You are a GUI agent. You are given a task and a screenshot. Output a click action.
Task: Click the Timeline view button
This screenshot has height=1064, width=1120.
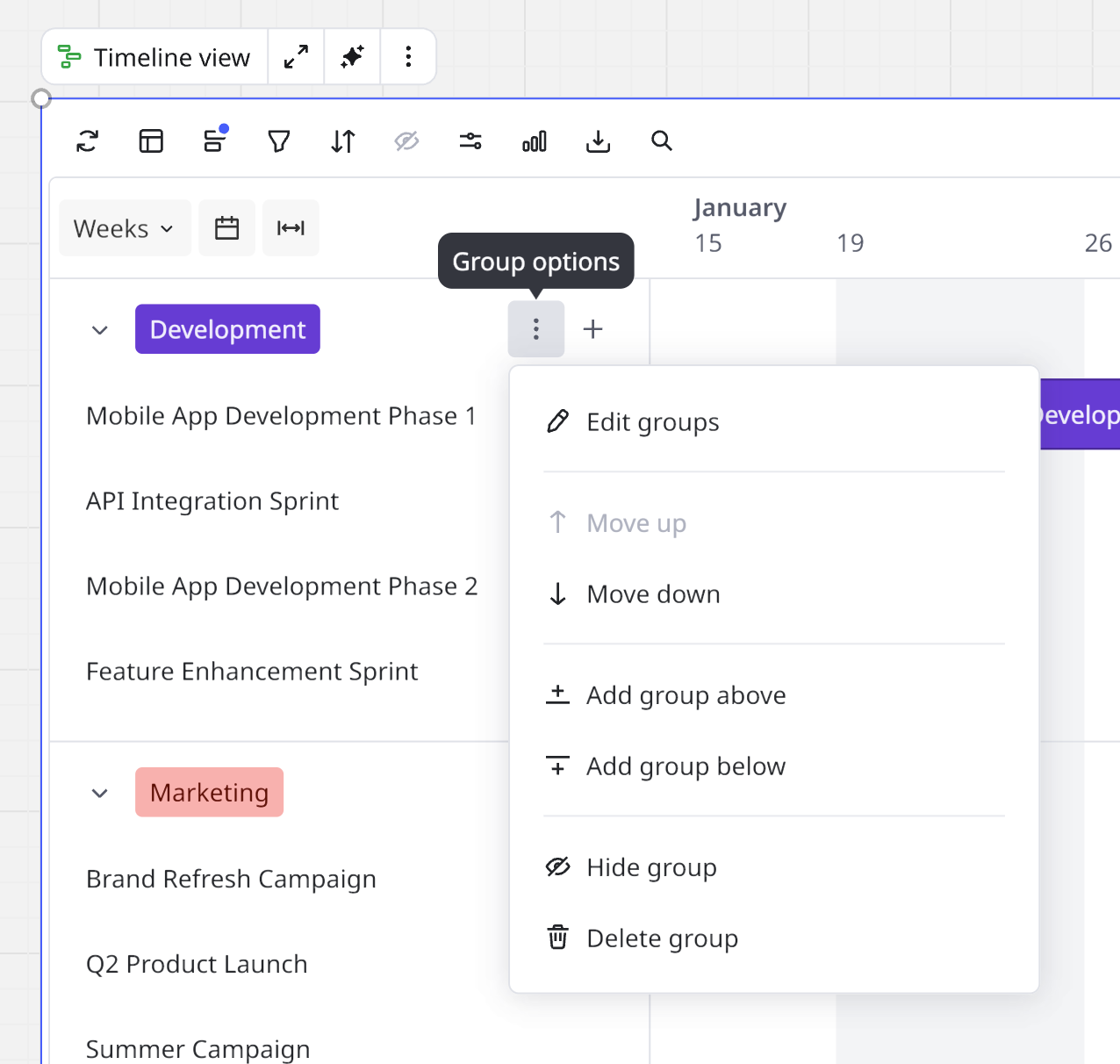tap(155, 57)
